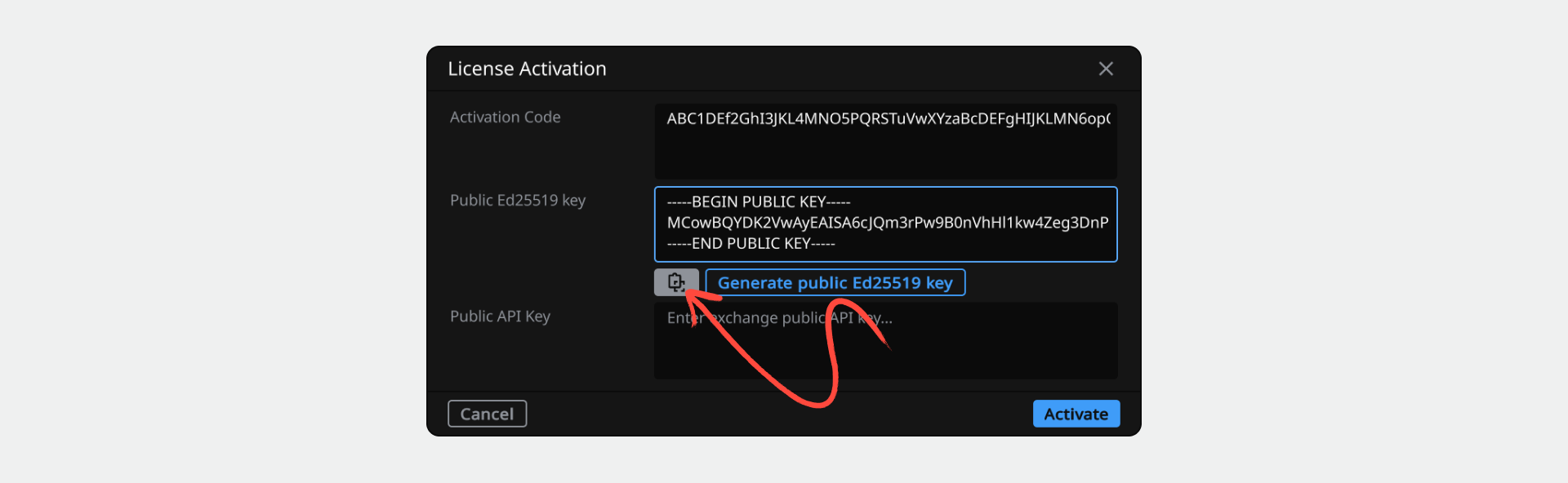Place cursor in the MCowBQYDK2VwAyEA key line
Viewport: 1568px width, 483px height.
888,223
